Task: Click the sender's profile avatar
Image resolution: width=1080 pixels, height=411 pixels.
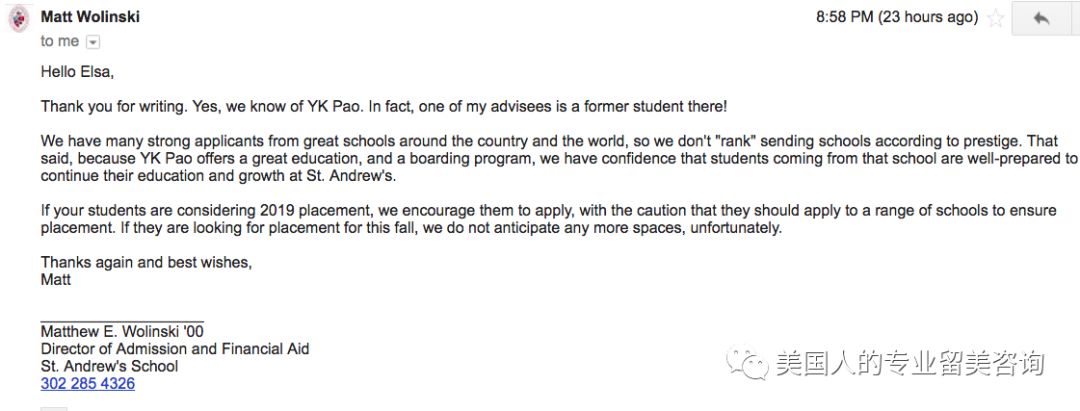Action: tap(19, 19)
